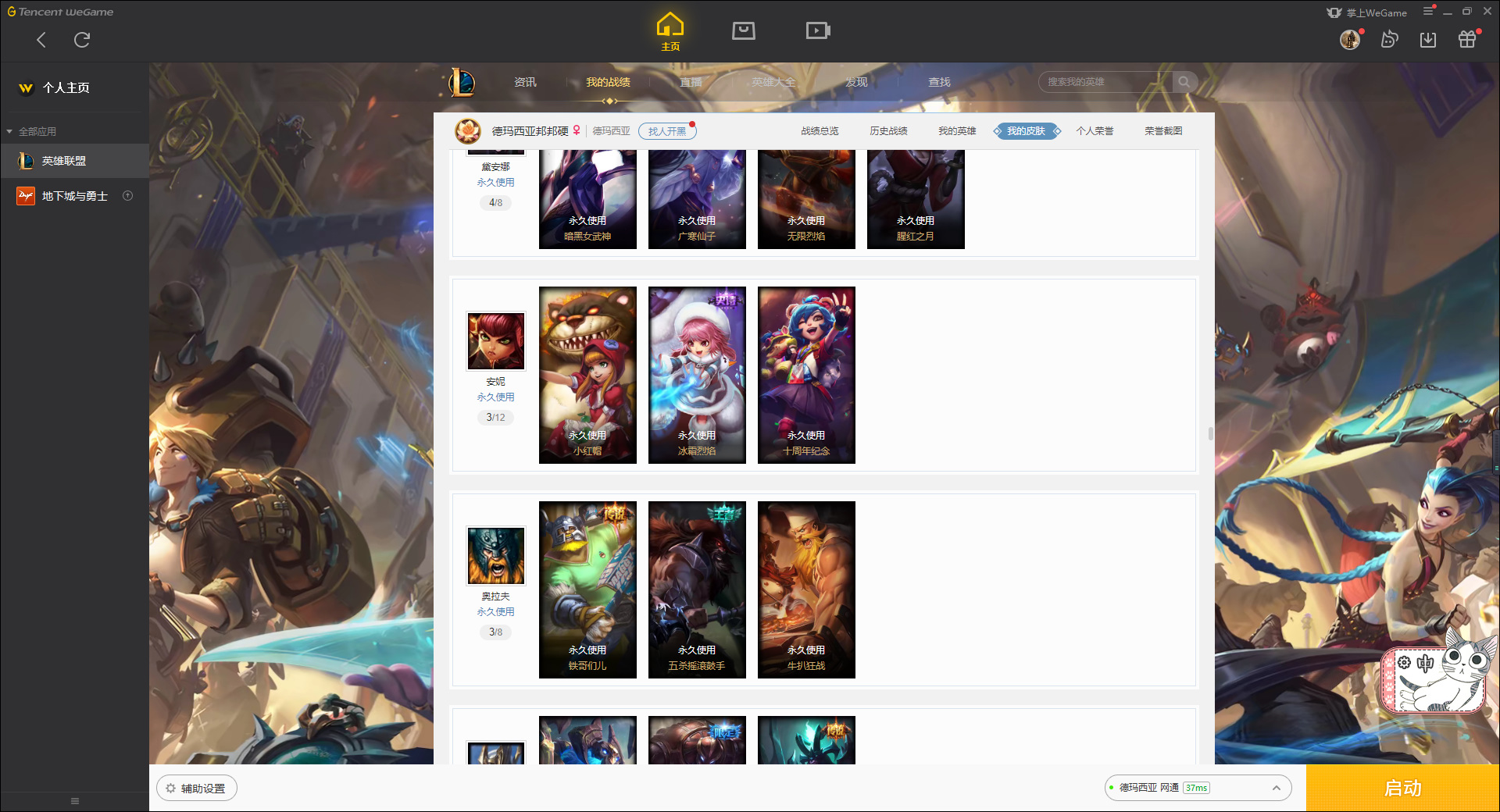This screenshot has width=1500, height=812.
Task: Open 冰霜烈焰 skin thumbnail
Action: tap(697, 375)
